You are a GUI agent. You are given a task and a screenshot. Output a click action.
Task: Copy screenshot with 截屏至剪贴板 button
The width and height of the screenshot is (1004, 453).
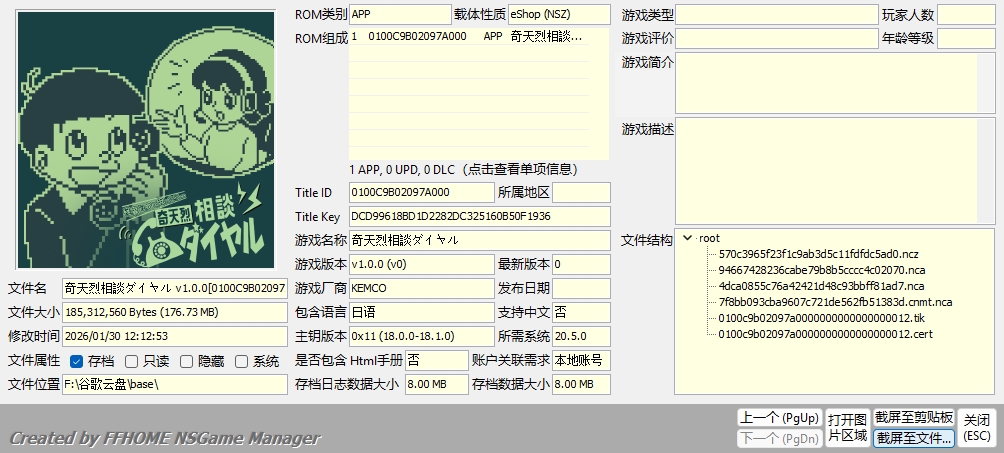pos(914,418)
